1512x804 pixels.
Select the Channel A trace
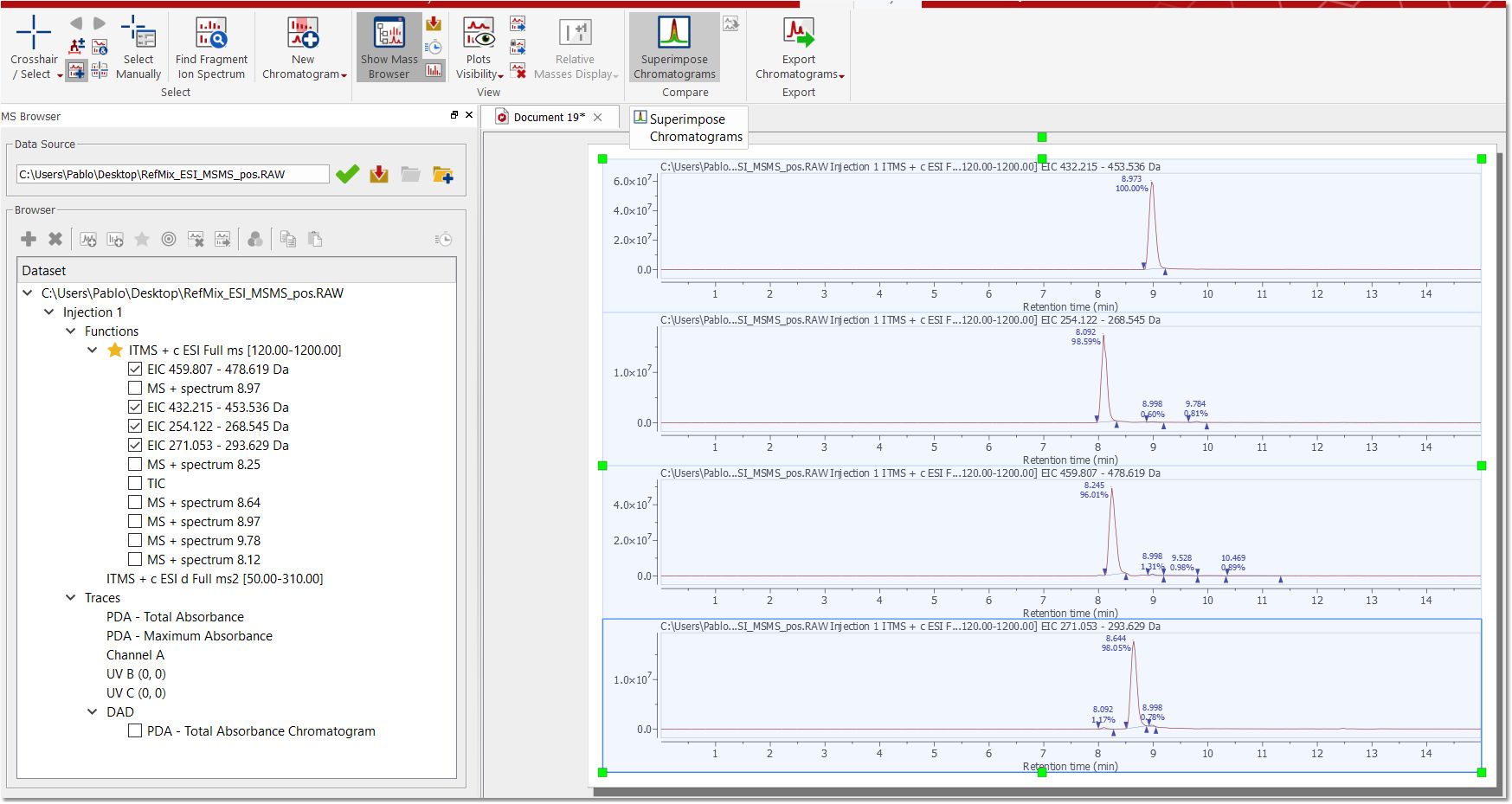135,654
